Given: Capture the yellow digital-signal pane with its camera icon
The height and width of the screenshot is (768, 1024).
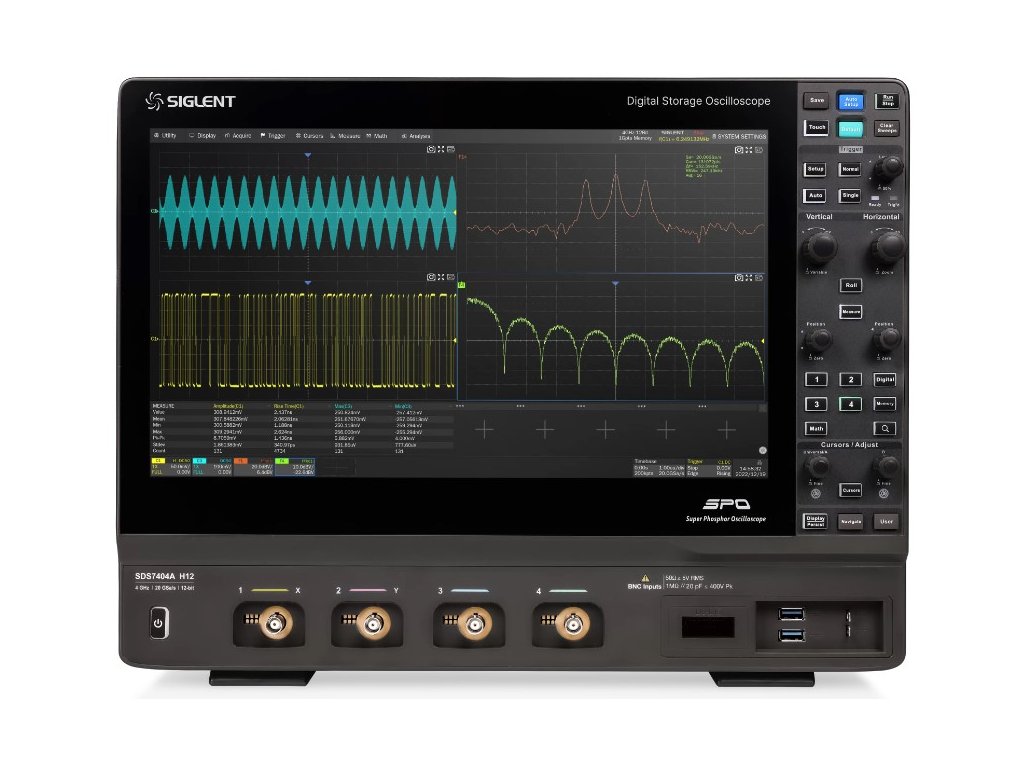Looking at the screenshot, I should coord(431,278).
